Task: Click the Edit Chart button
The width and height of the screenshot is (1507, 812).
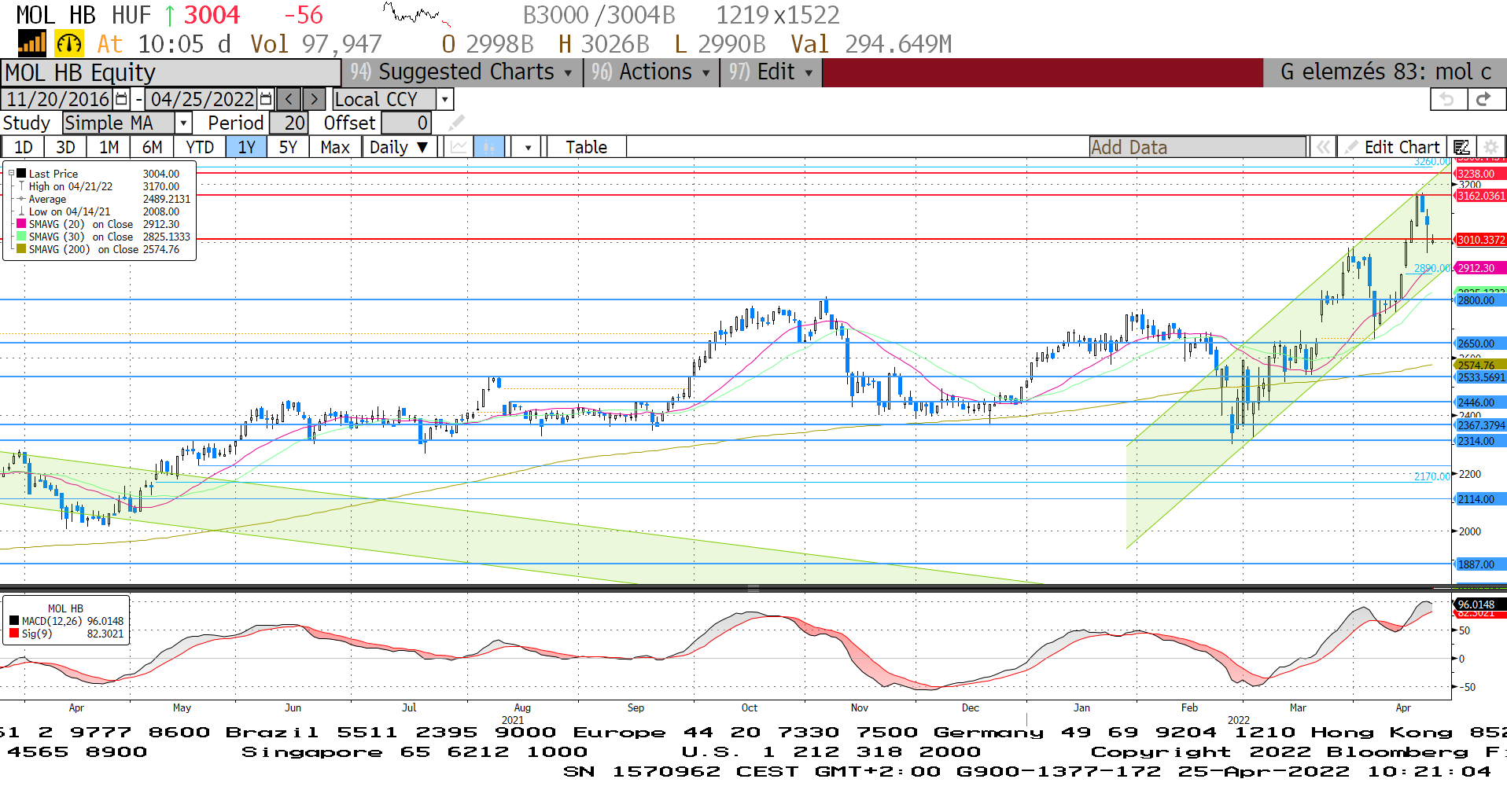Action: pyautogui.click(x=1393, y=147)
